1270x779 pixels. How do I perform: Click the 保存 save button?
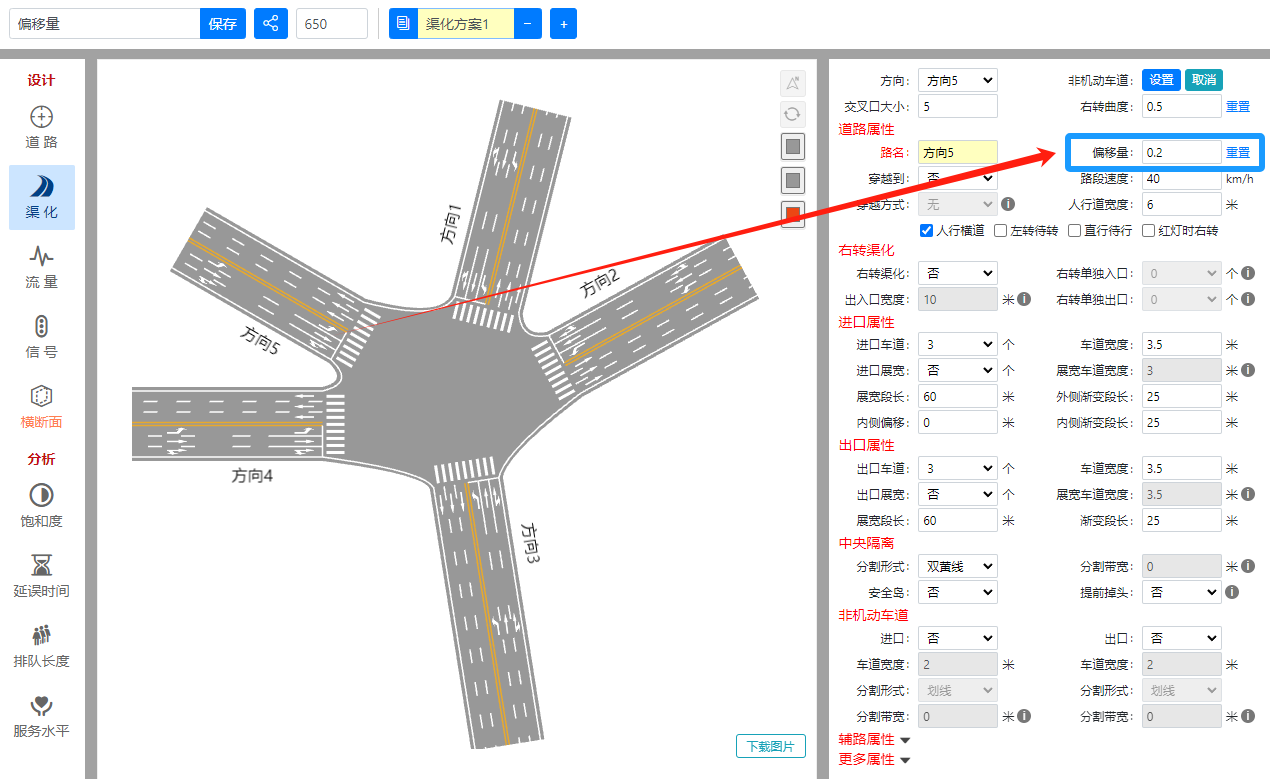pyautogui.click(x=222, y=24)
